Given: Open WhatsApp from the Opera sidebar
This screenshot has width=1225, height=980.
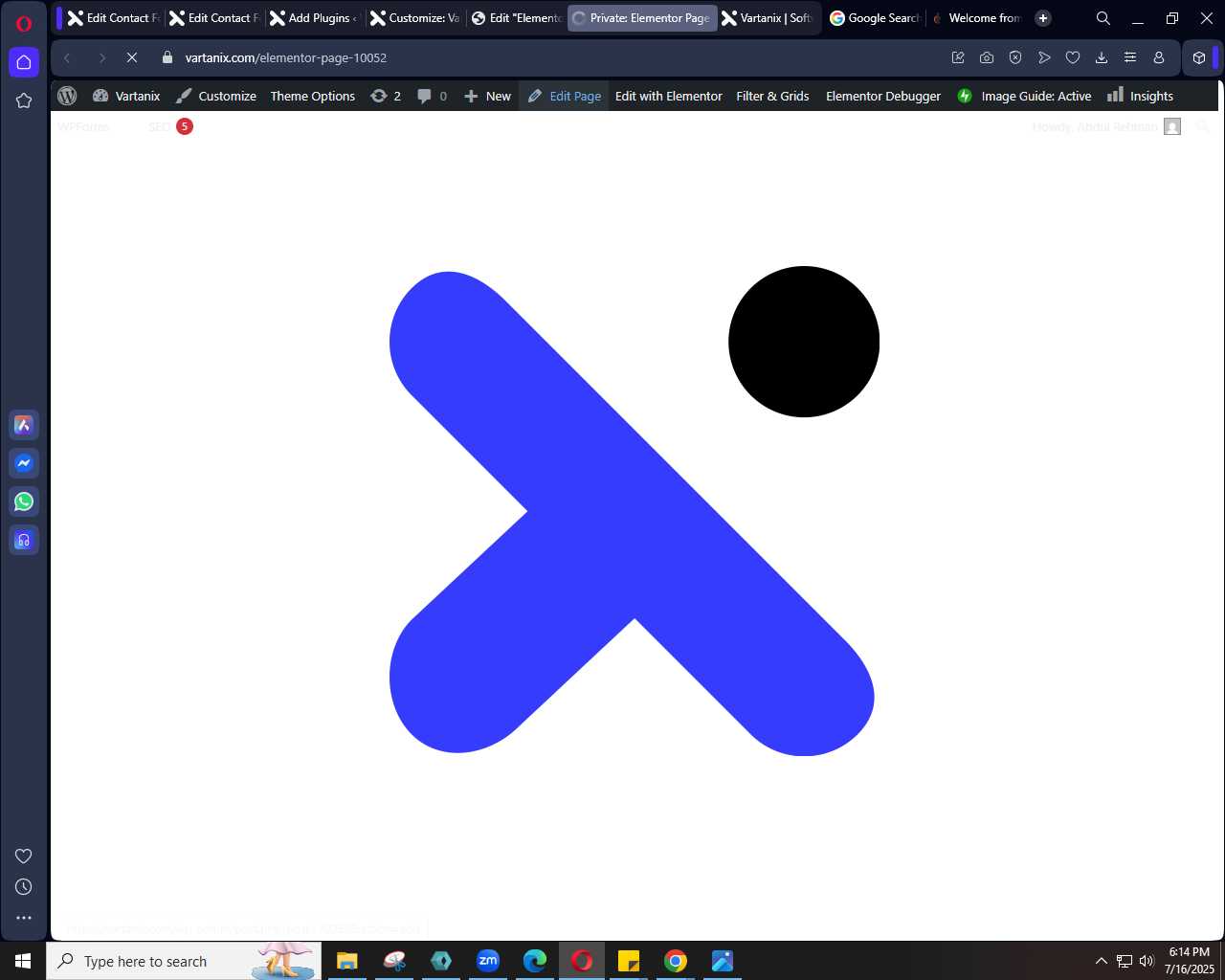Looking at the screenshot, I should click(24, 501).
